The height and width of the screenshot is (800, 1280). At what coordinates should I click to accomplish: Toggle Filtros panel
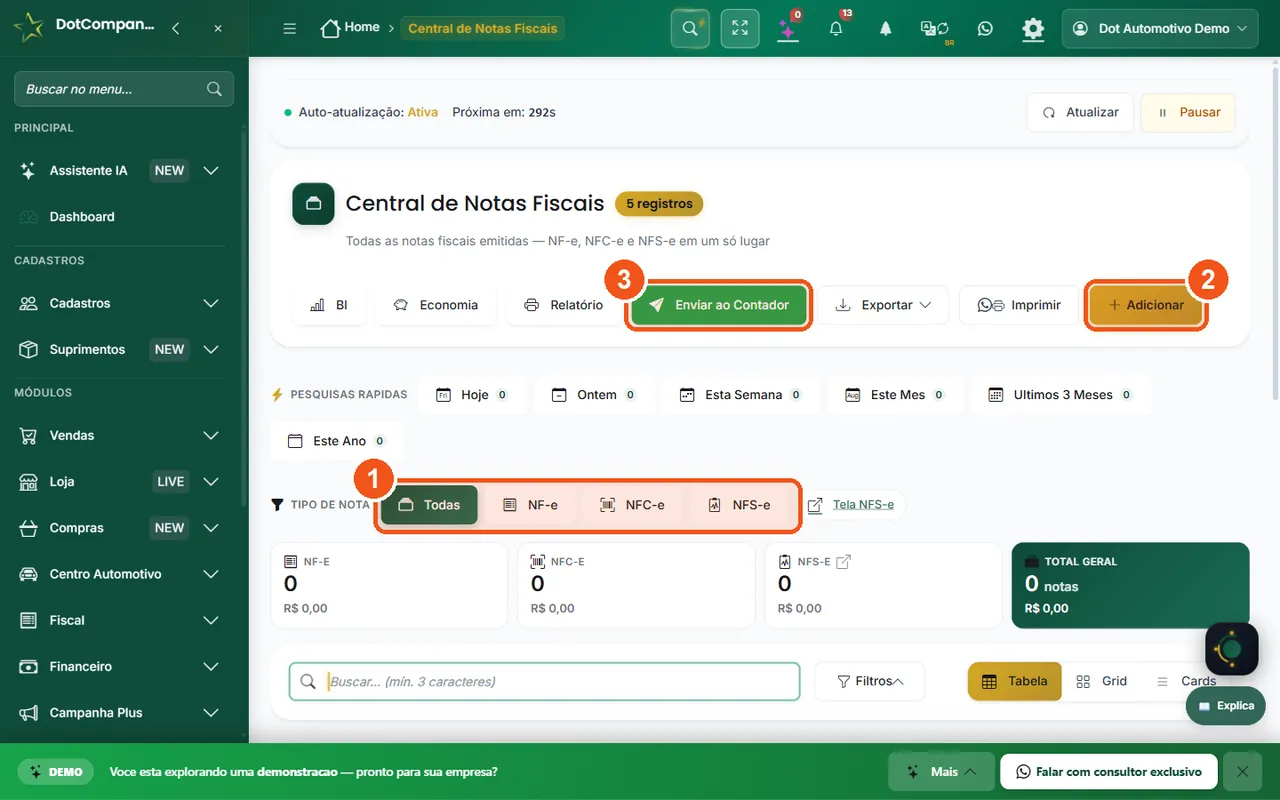tap(870, 682)
